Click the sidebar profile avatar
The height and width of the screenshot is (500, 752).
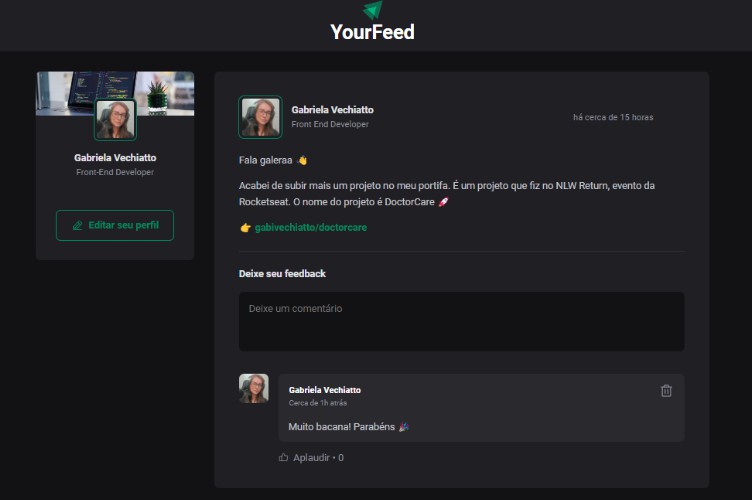point(115,119)
